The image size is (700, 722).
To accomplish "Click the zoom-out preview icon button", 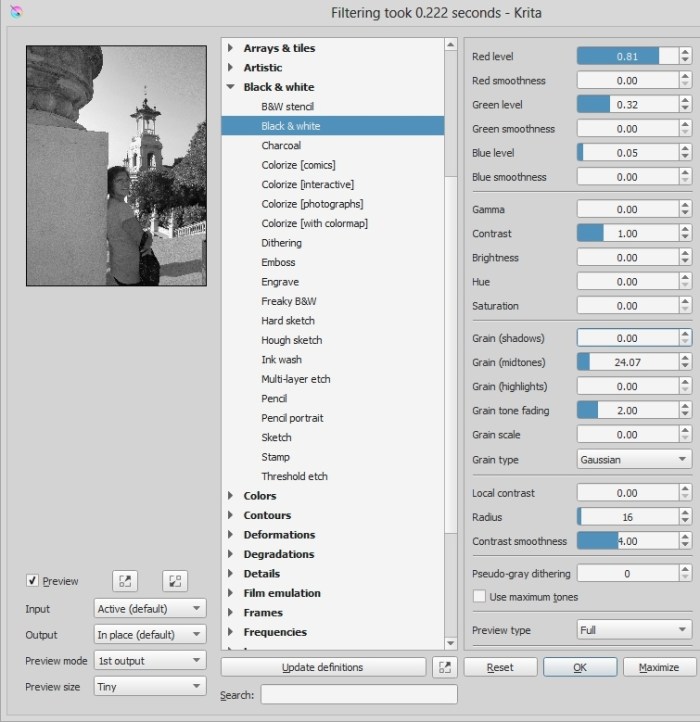I will [x=173, y=581].
